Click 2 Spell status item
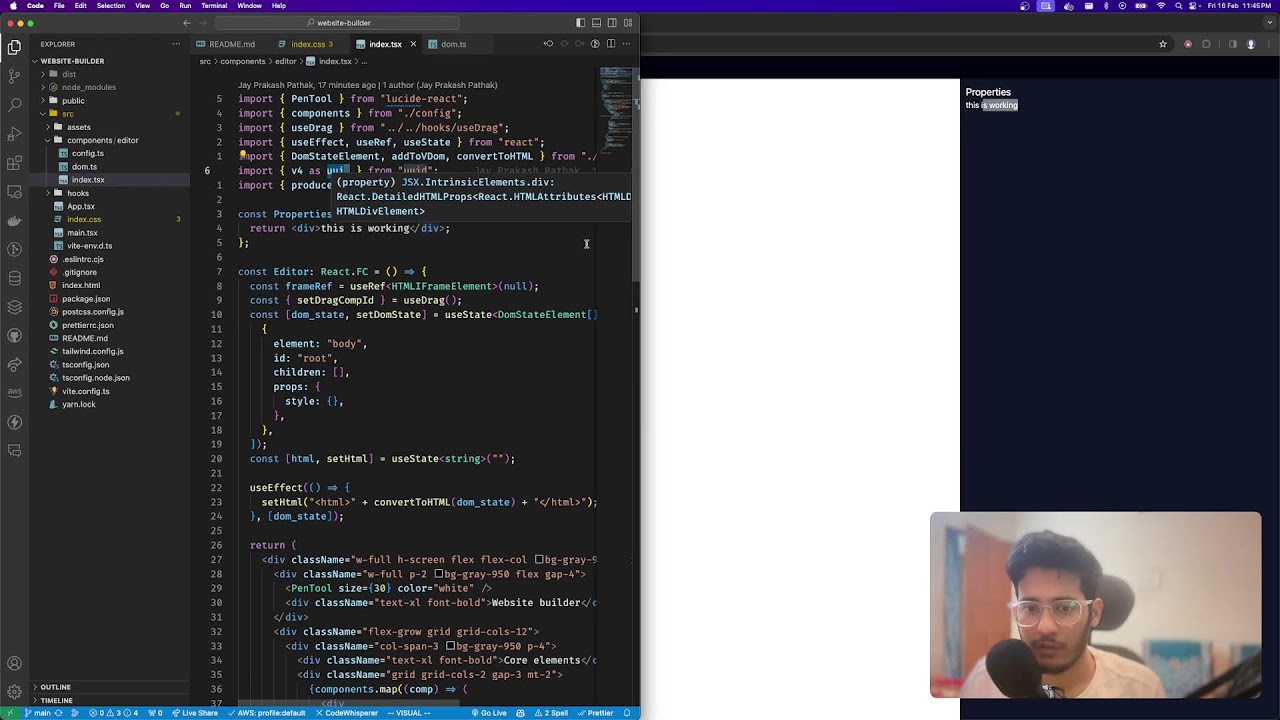The height and width of the screenshot is (720, 1280). pyautogui.click(x=552, y=713)
